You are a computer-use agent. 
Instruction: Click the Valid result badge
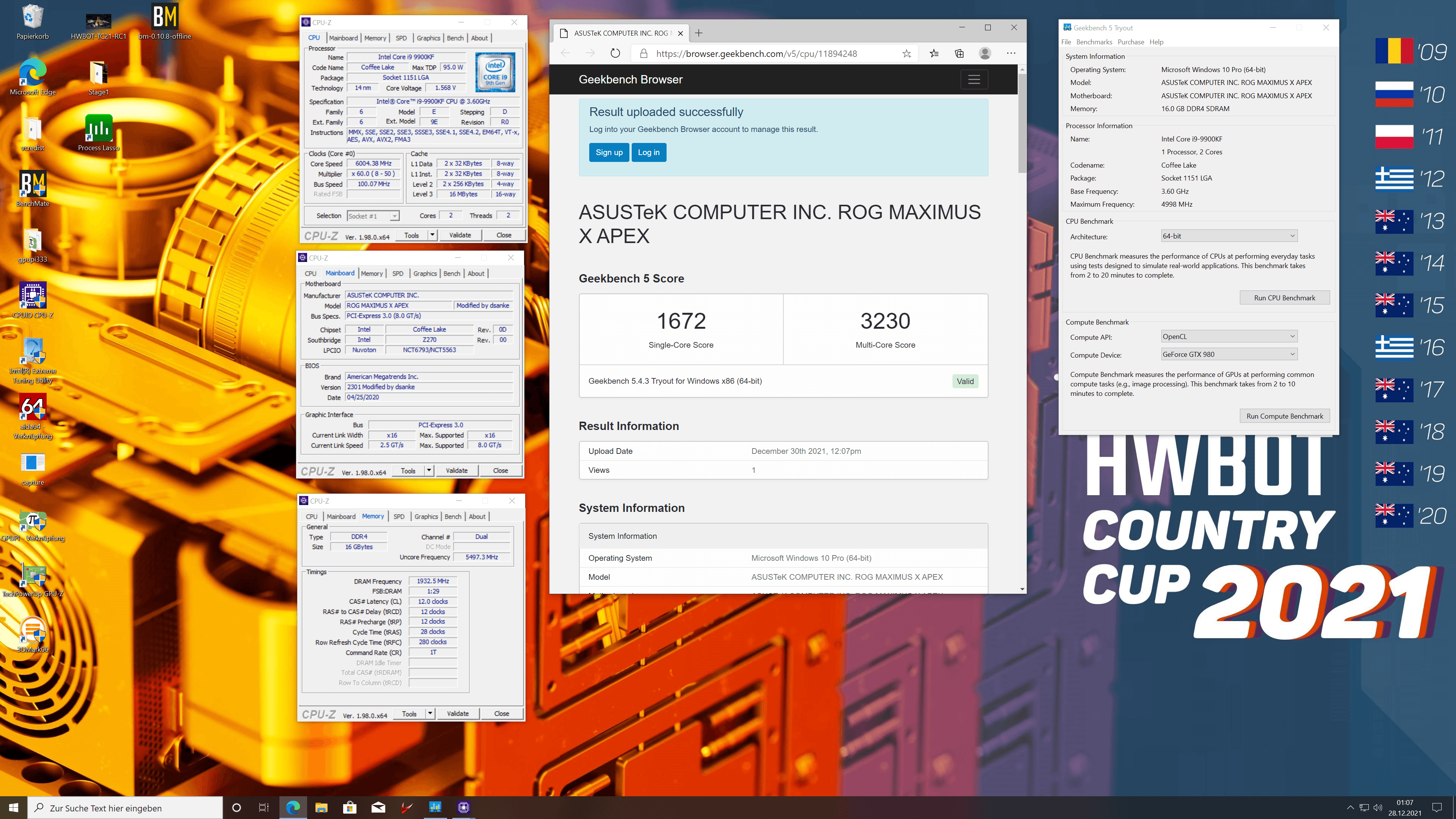click(x=965, y=381)
